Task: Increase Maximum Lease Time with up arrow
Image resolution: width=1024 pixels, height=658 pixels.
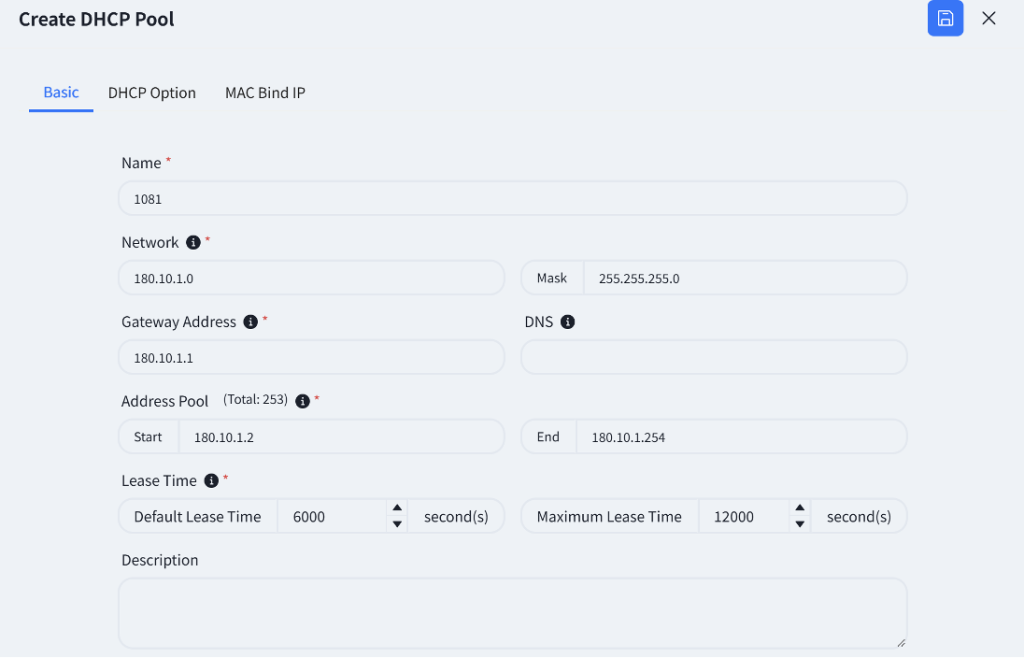Action: coord(800,508)
